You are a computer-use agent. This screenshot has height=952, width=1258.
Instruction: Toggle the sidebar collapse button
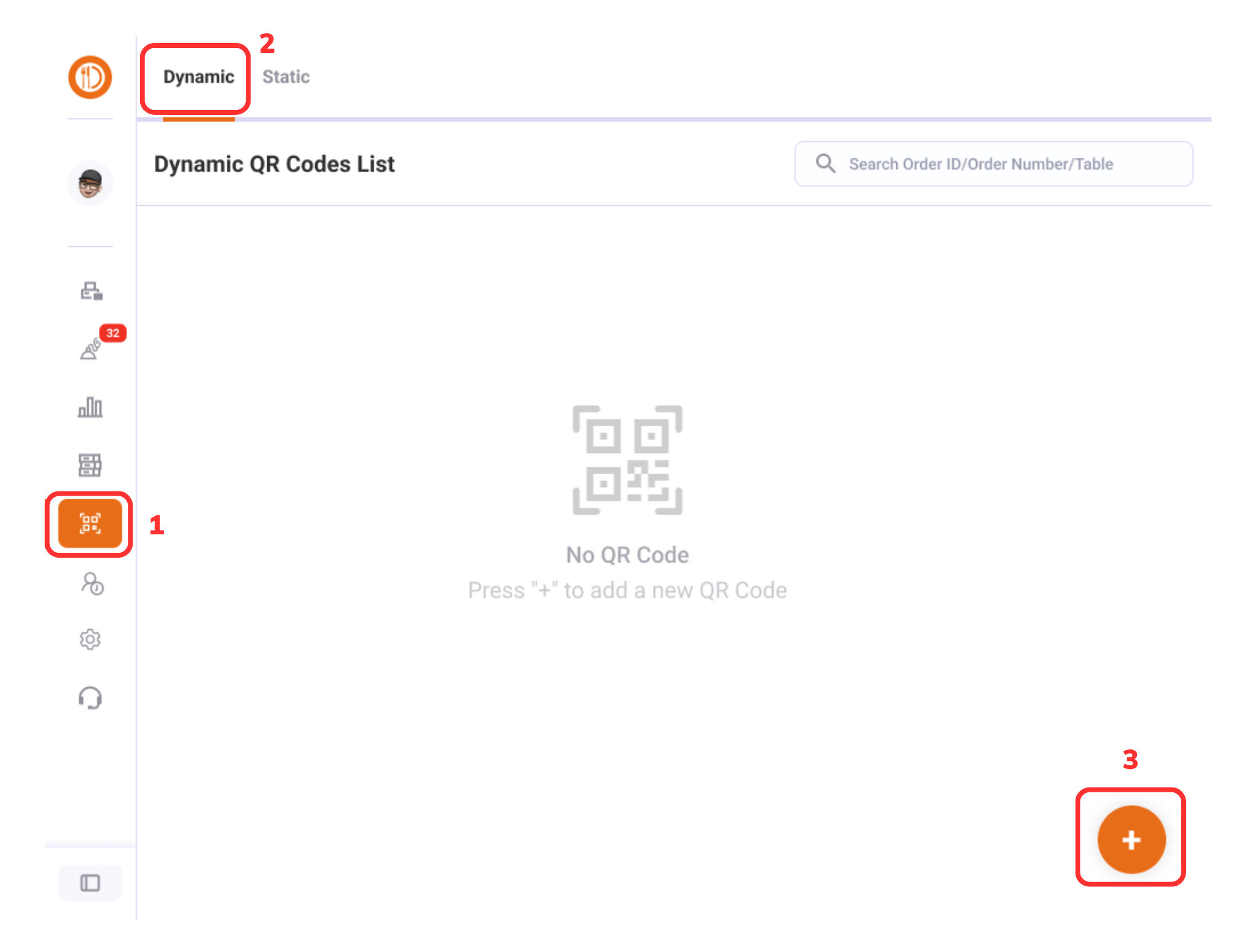[90, 883]
